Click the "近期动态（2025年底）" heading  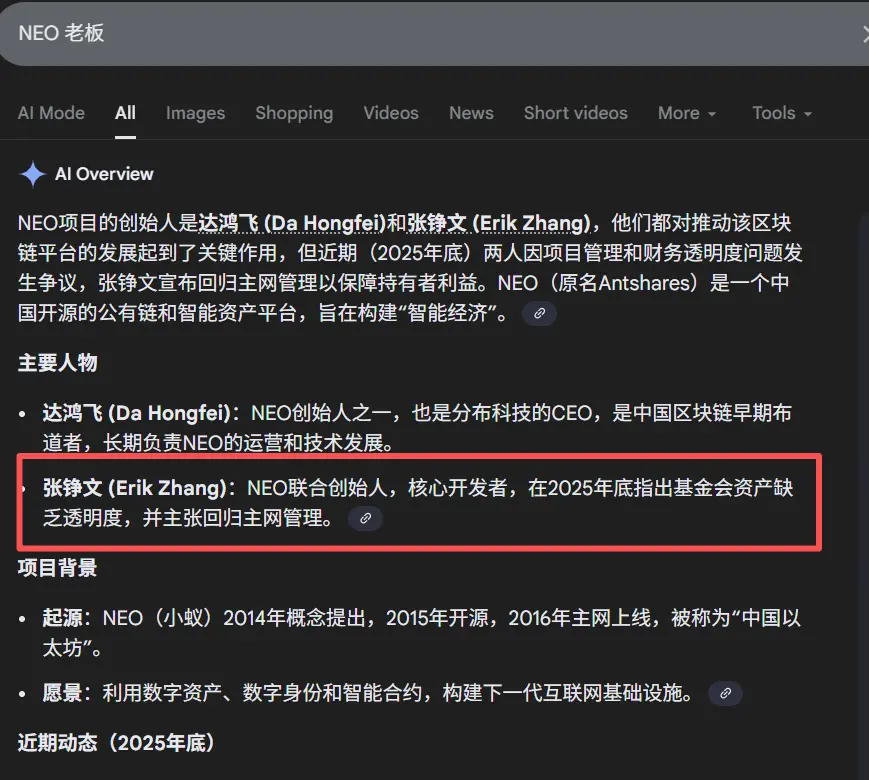[116, 743]
